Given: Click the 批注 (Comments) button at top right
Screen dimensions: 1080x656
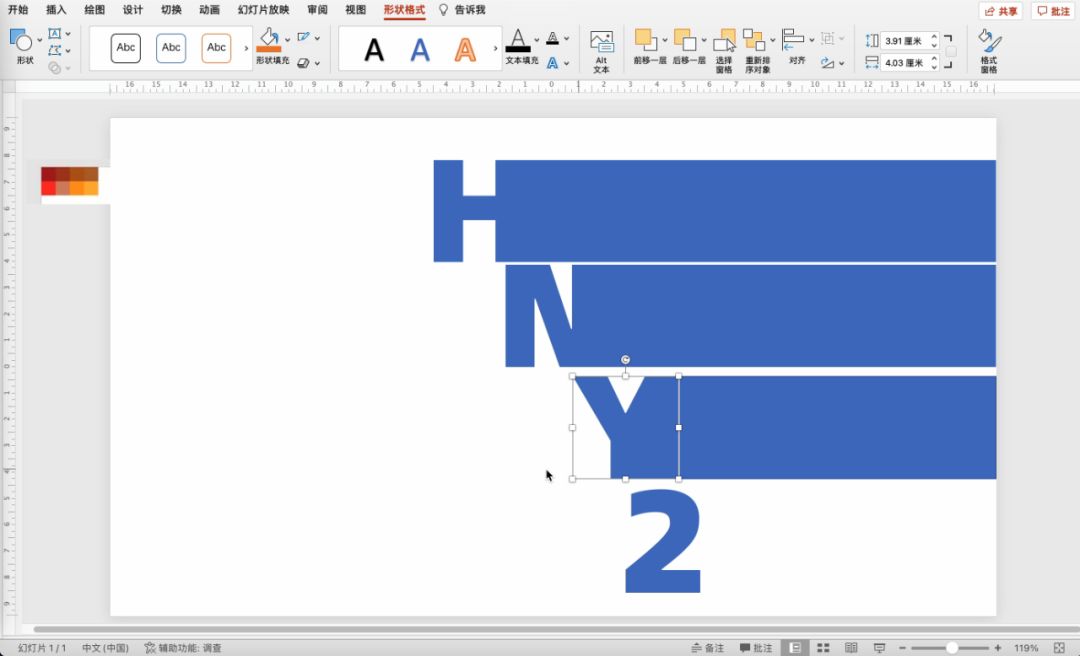Looking at the screenshot, I should (1052, 11).
